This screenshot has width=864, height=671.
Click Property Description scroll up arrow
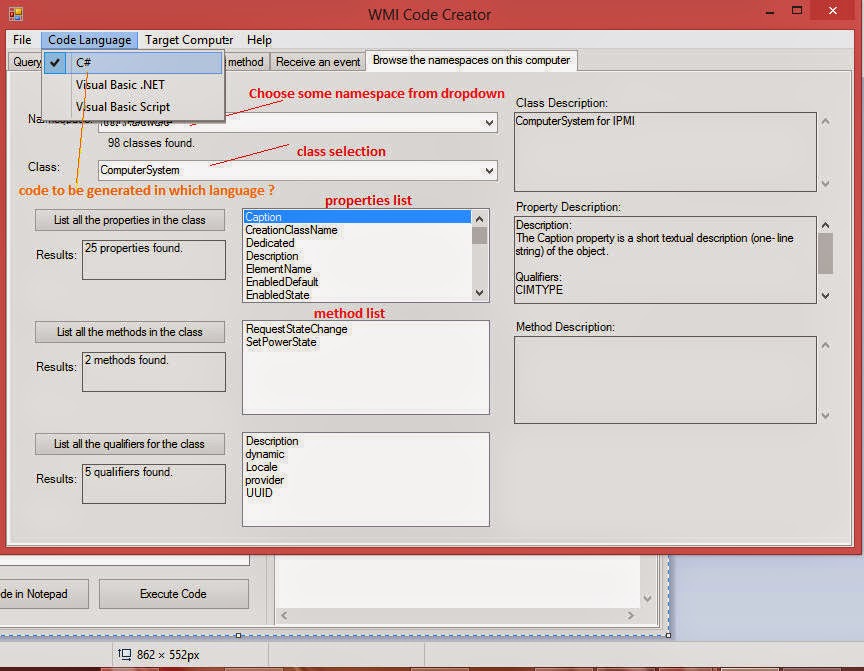point(825,225)
